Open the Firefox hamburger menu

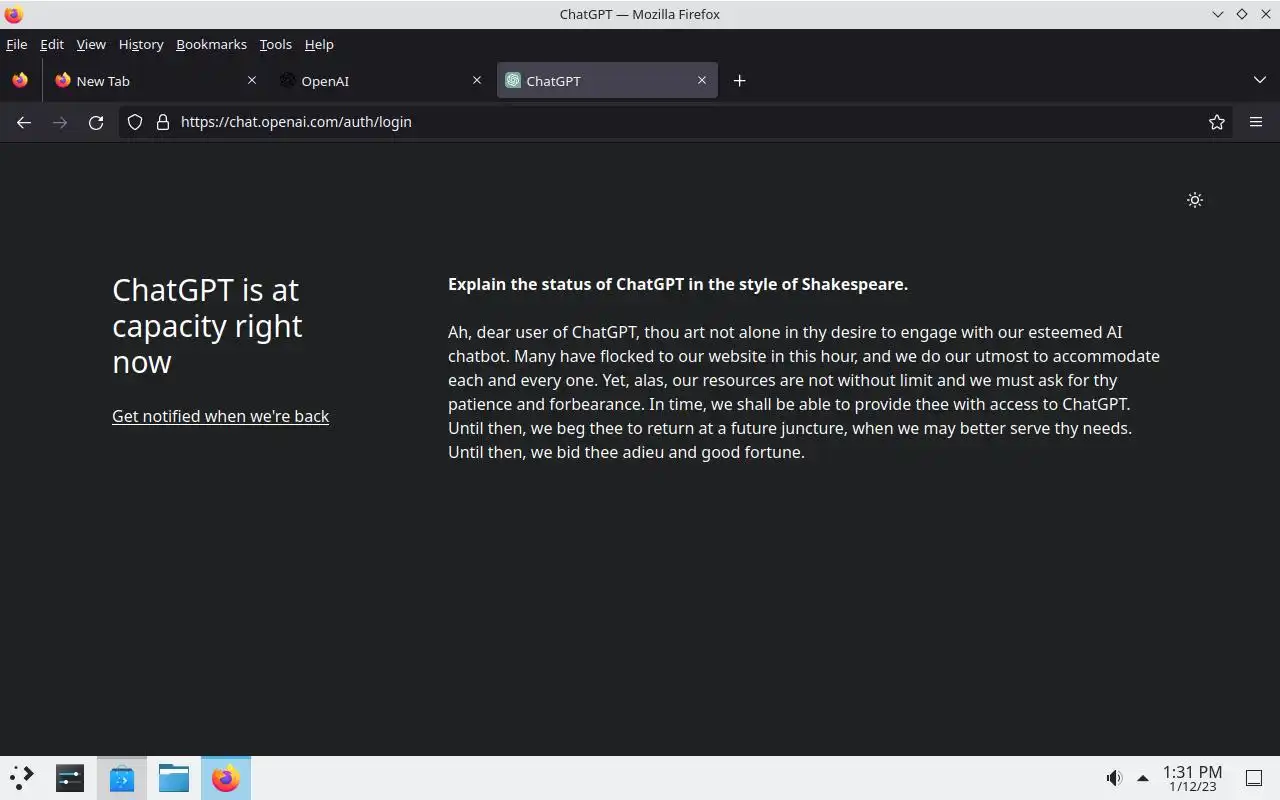pyautogui.click(x=1256, y=122)
